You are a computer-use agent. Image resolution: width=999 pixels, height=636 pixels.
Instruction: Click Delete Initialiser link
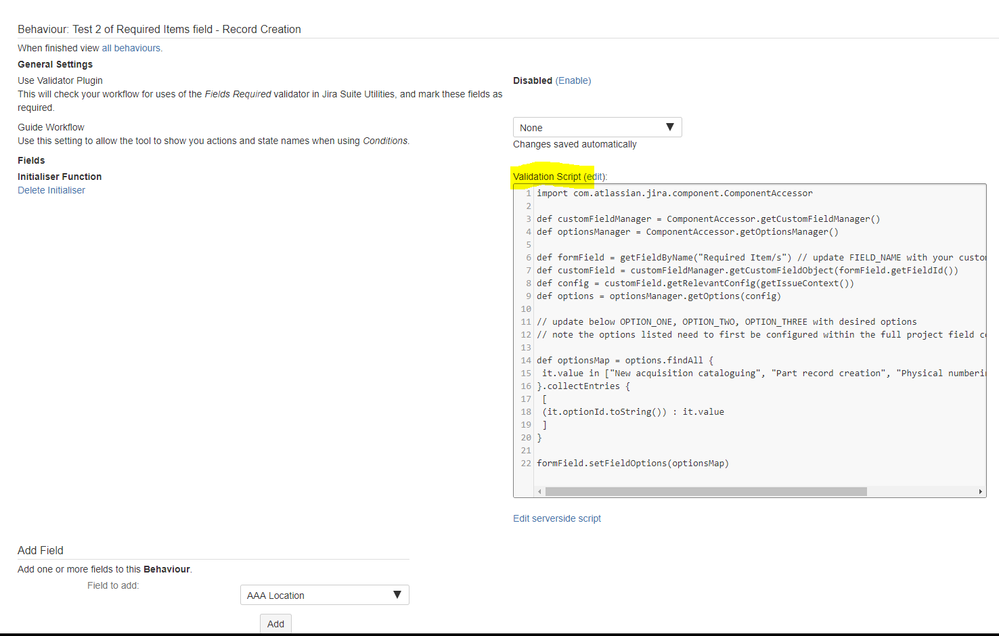pyautogui.click(x=51, y=190)
